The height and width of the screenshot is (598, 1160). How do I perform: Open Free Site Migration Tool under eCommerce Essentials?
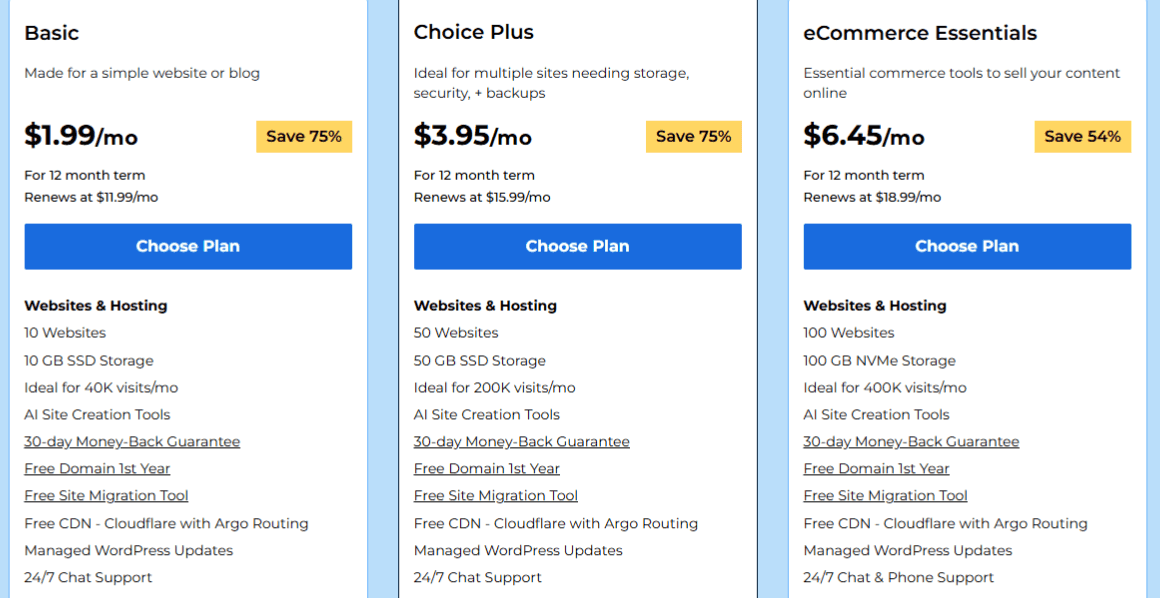tap(885, 496)
